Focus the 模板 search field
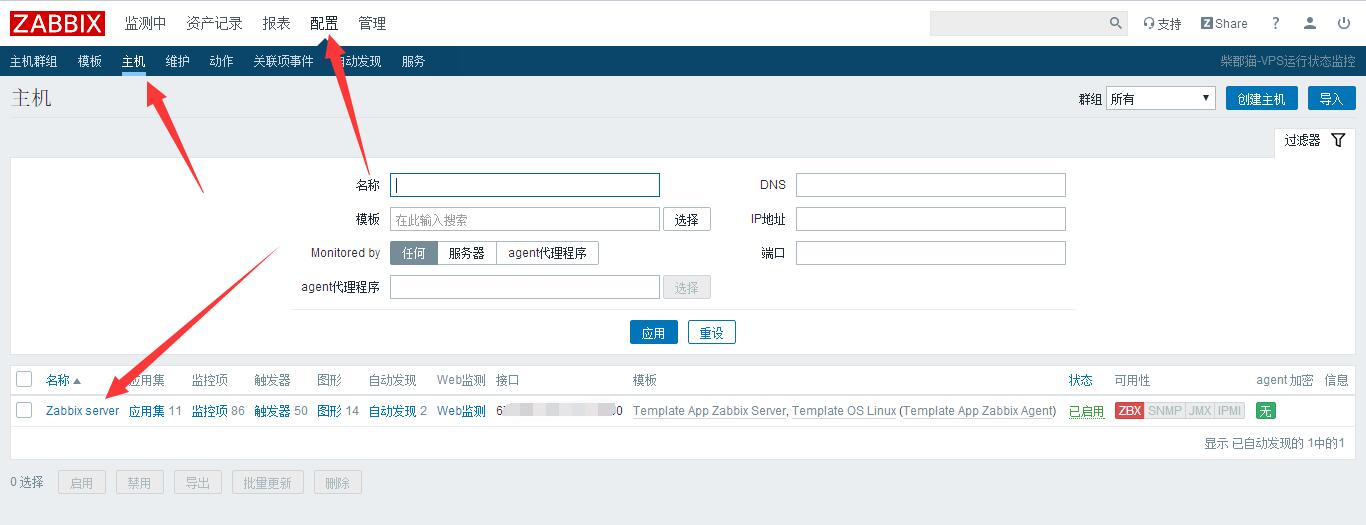1366x525 pixels. click(525, 219)
